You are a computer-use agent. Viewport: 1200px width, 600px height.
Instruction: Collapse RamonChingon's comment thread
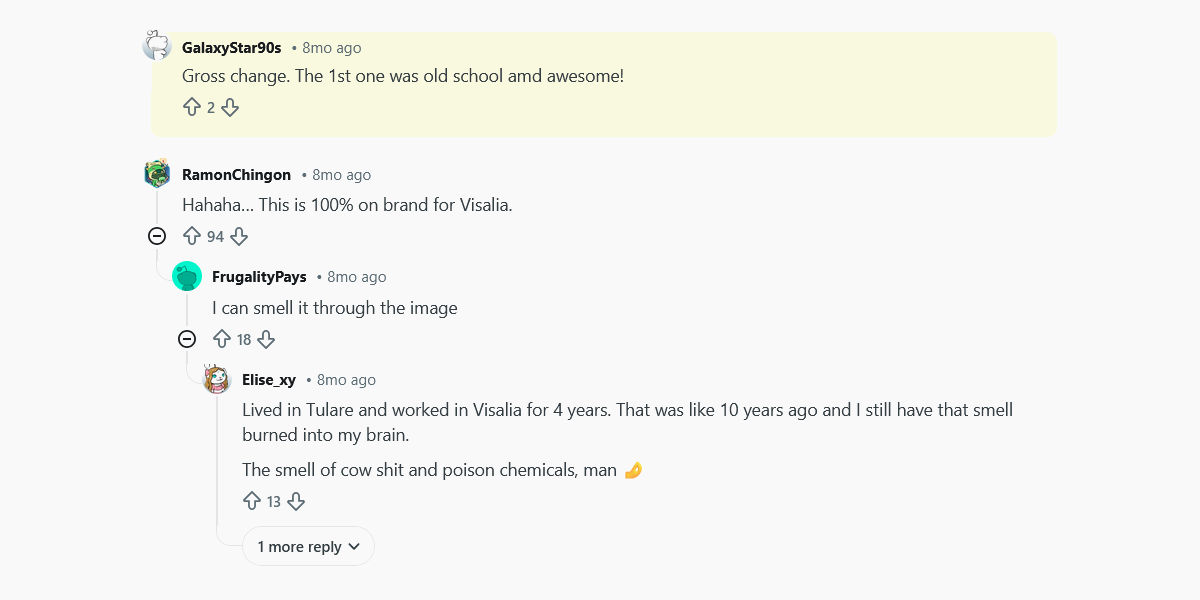click(x=157, y=236)
